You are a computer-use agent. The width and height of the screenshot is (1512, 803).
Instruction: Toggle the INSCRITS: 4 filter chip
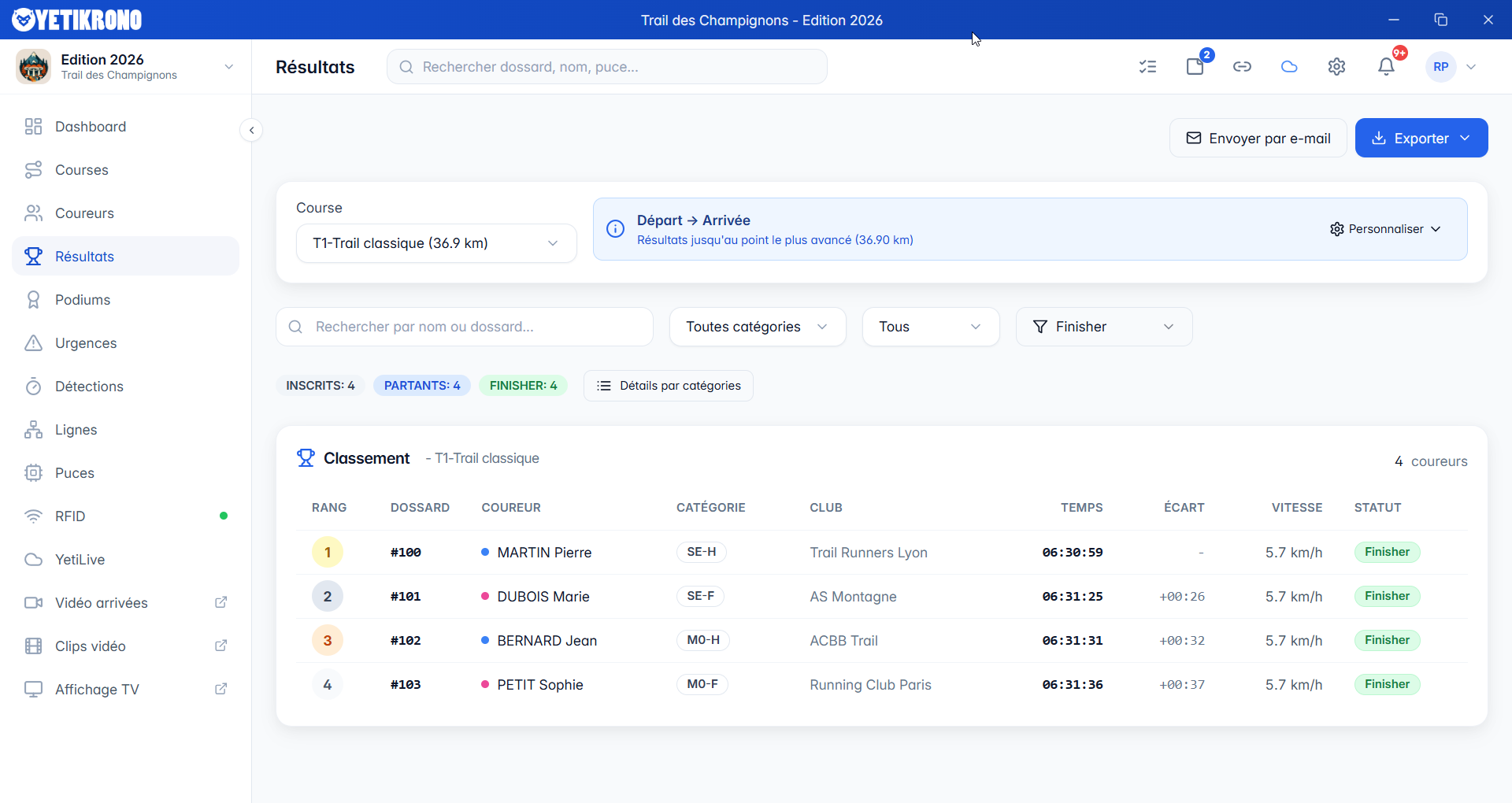click(320, 386)
